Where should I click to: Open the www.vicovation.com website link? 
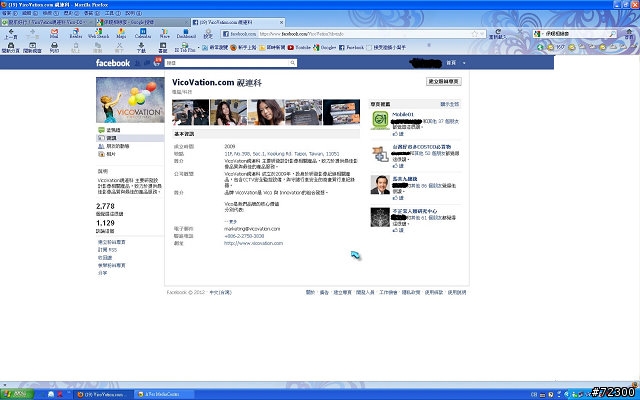pyautogui.click(x=253, y=243)
